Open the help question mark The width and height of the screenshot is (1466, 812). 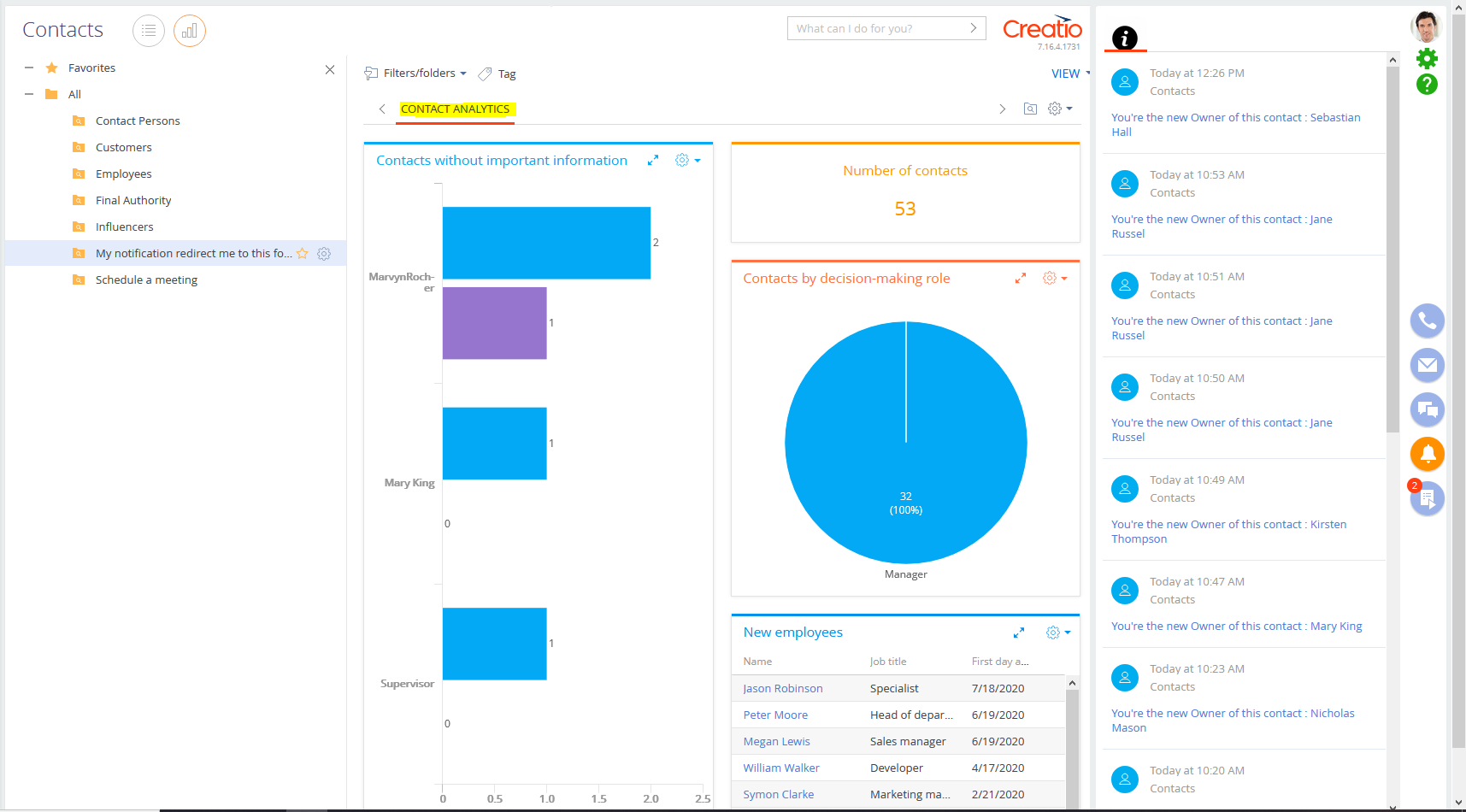[1427, 84]
